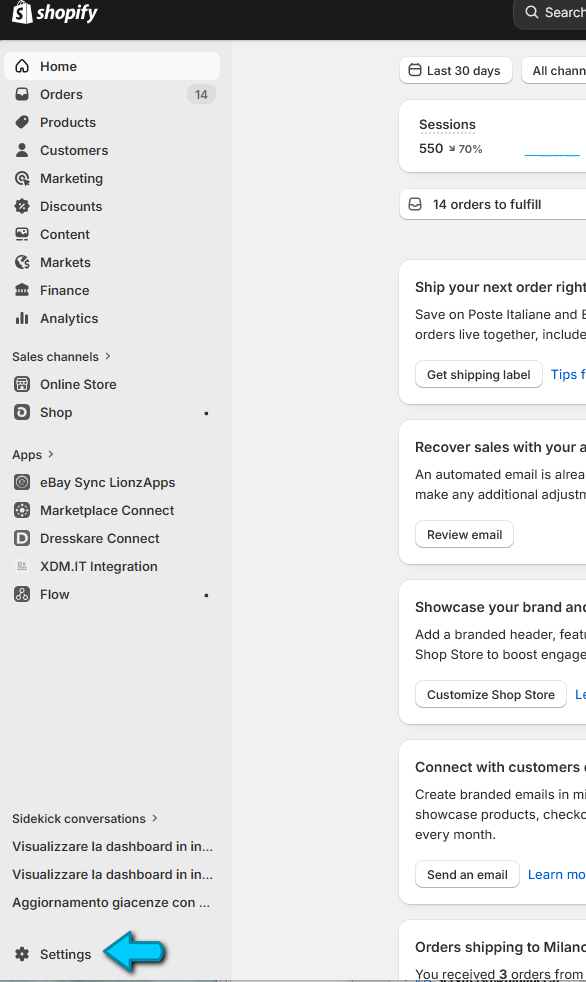Click the Finance bank icon

click(x=22, y=290)
